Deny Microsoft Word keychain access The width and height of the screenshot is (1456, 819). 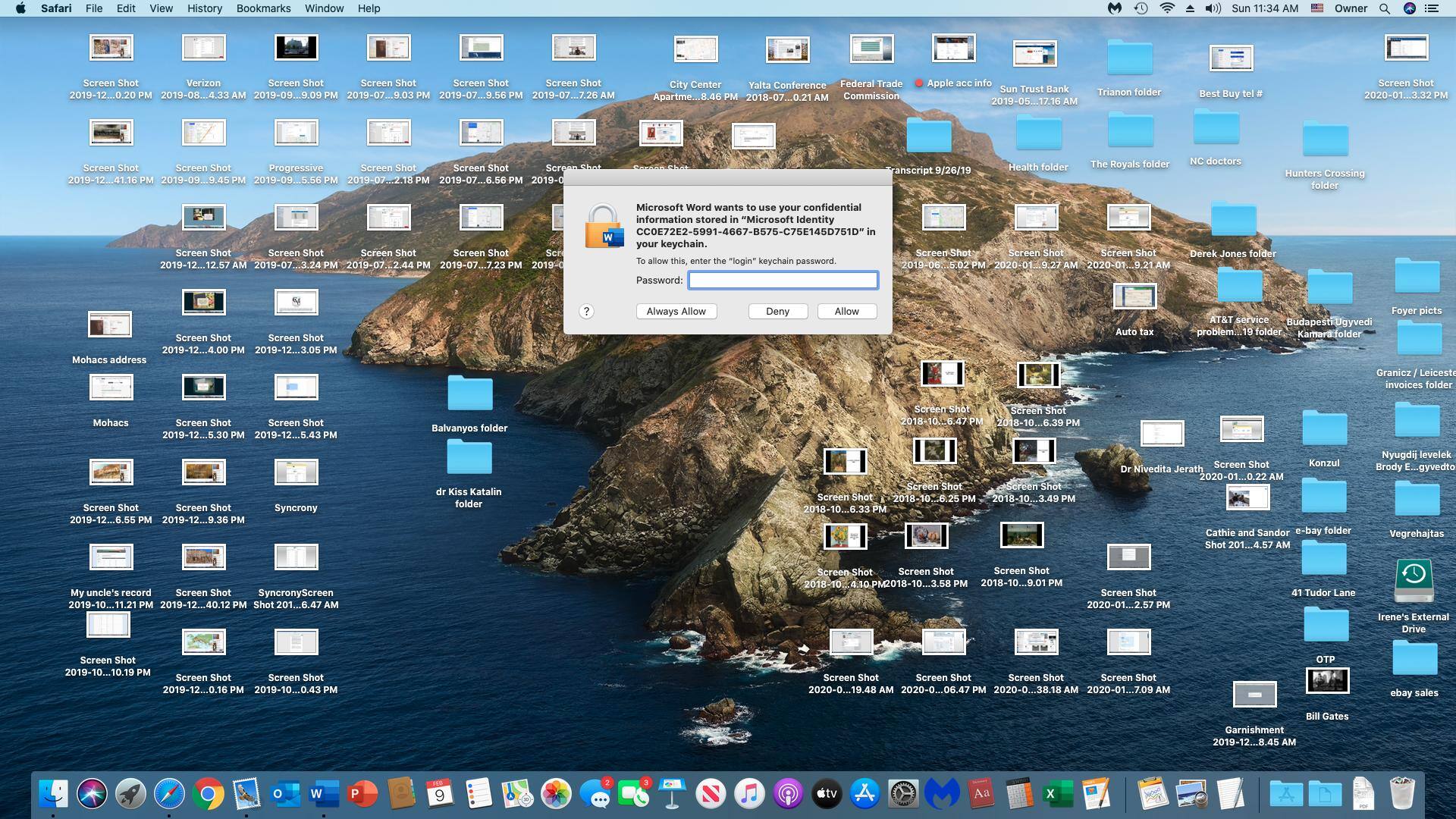(x=777, y=312)
